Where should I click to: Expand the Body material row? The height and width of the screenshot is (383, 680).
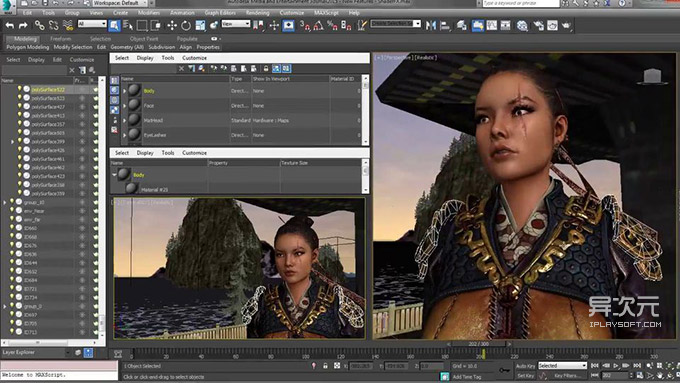tap(124, 91)
